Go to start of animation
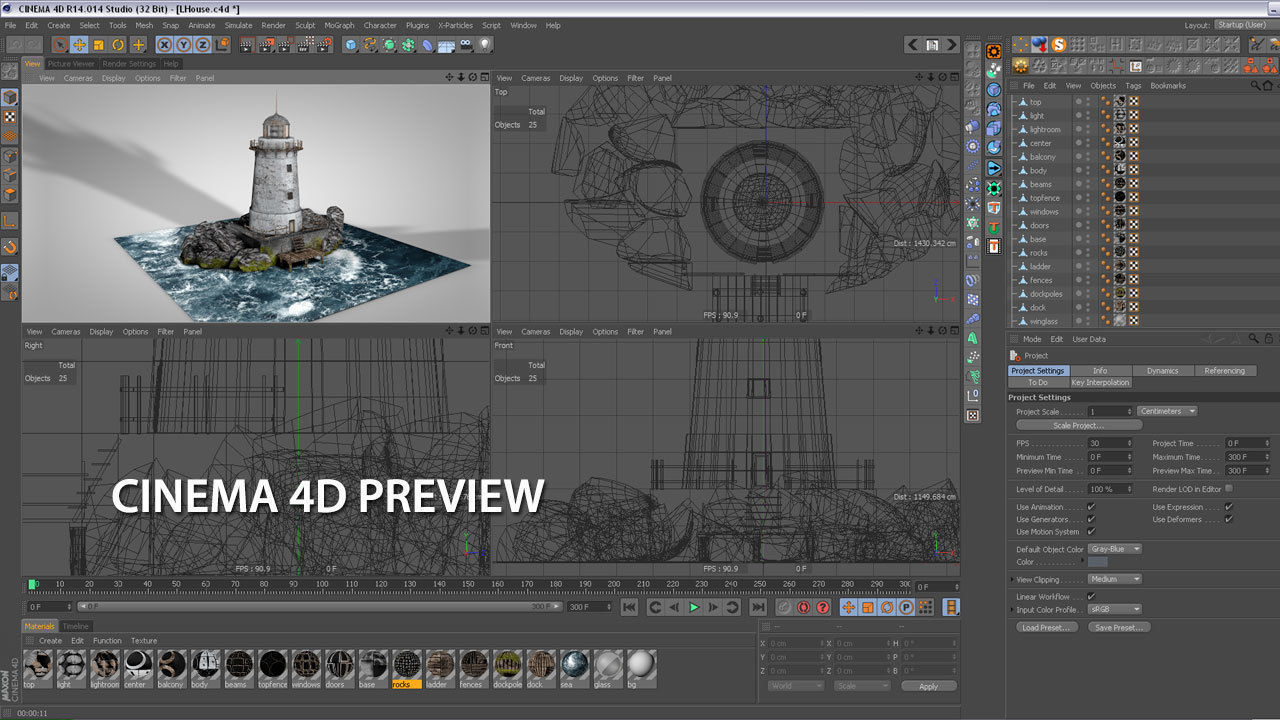 629,607
